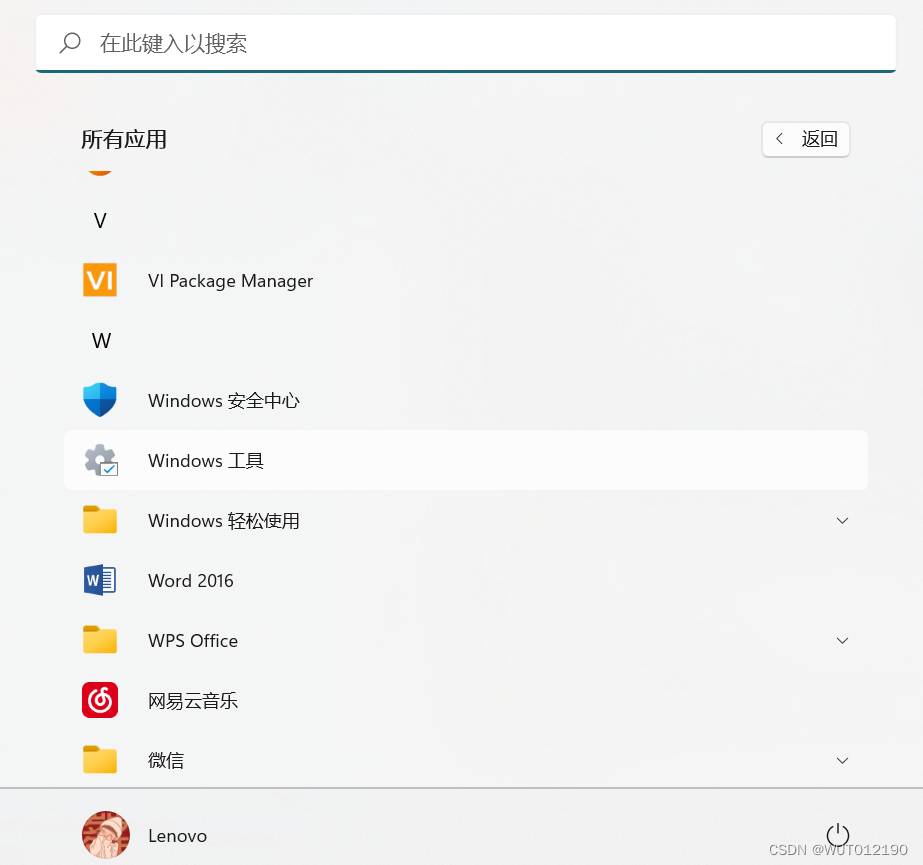The height and width of the screenshot is (865, 923).
Task: Click the Windows 轻松使用 label
Action: pos(224,521)
